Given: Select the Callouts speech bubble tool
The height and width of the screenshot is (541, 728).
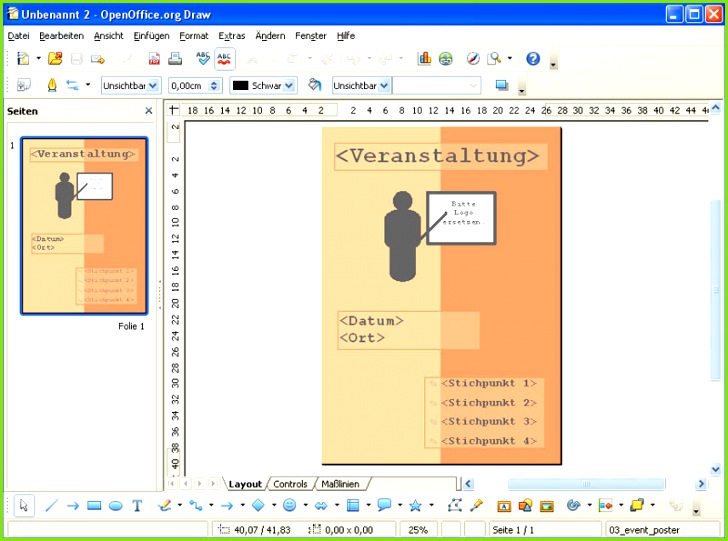Looking at the screenshot, I should tap(384, 505).
